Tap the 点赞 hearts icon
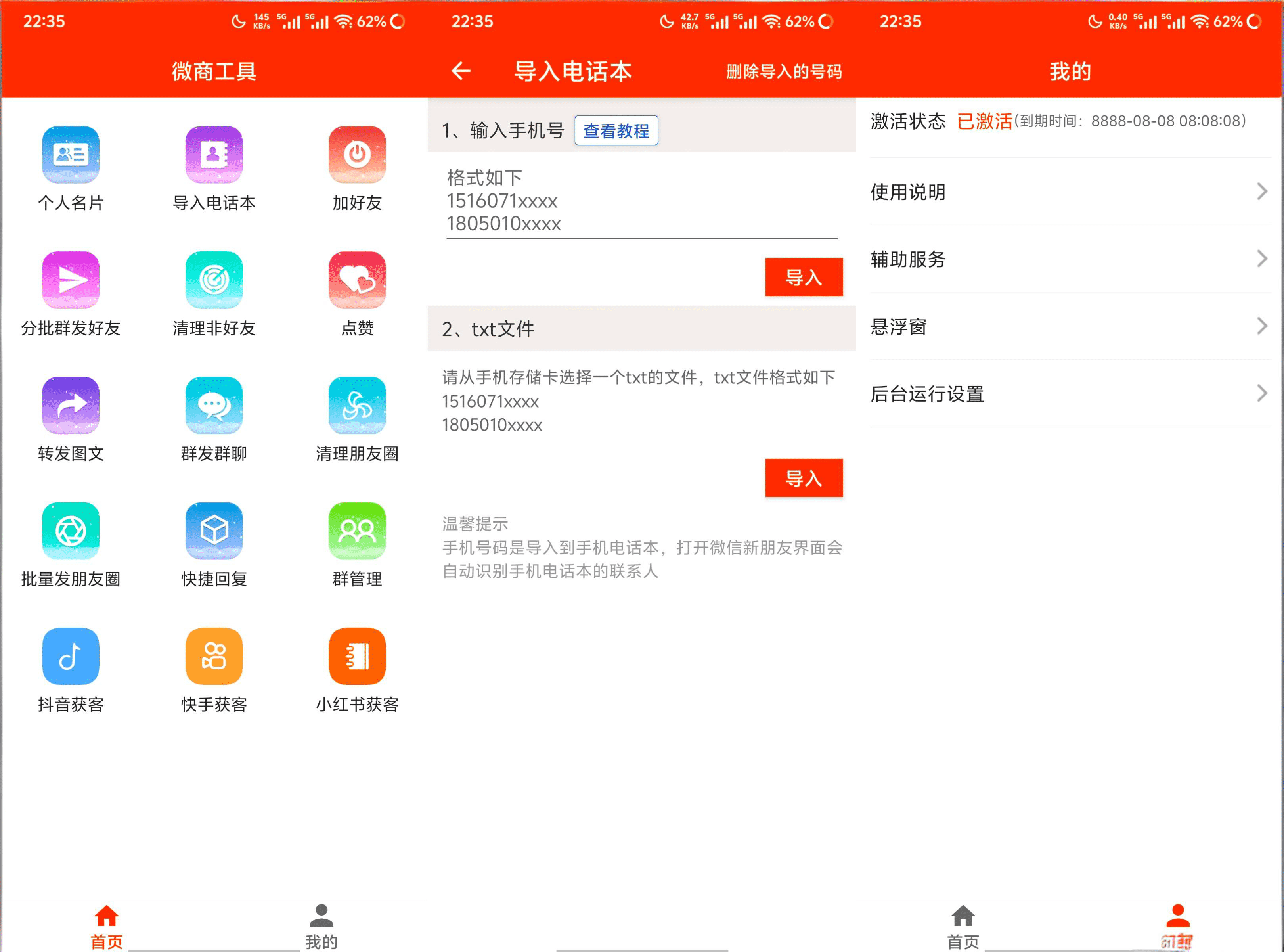 coord(356,280)
